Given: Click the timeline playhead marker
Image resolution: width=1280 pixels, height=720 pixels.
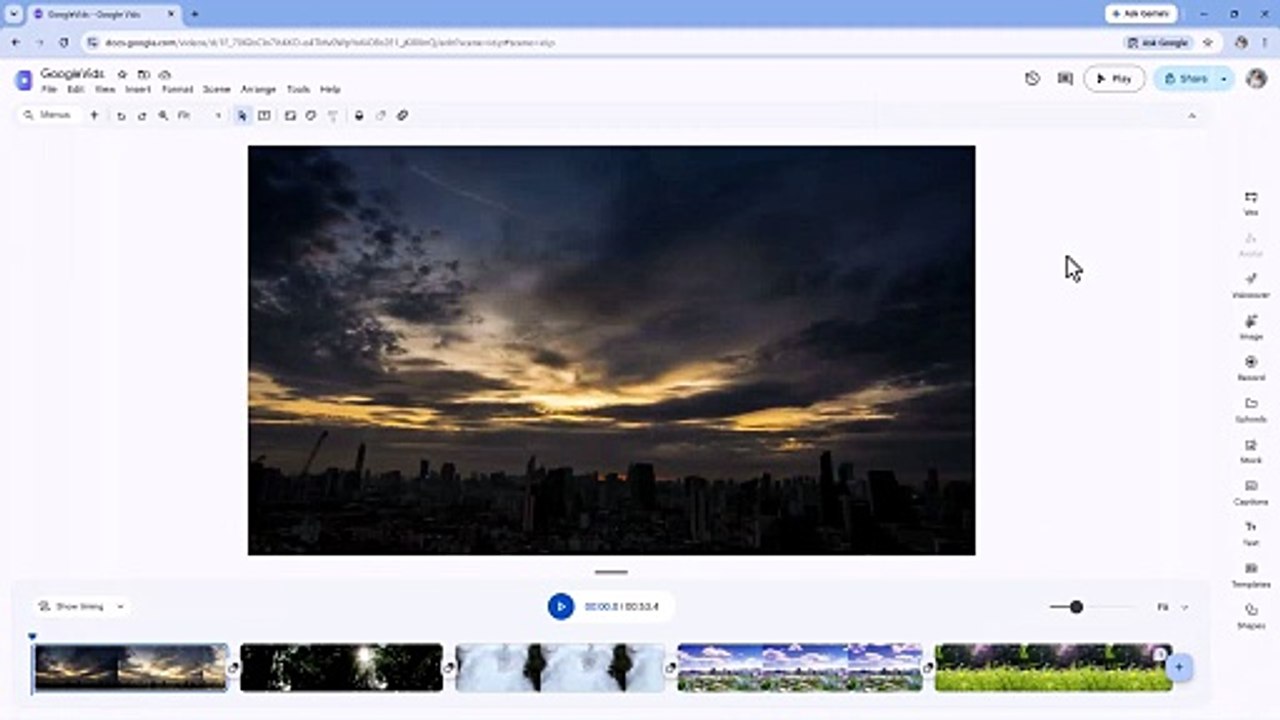Looking at the screenshot, I should [x=32, y=636].
